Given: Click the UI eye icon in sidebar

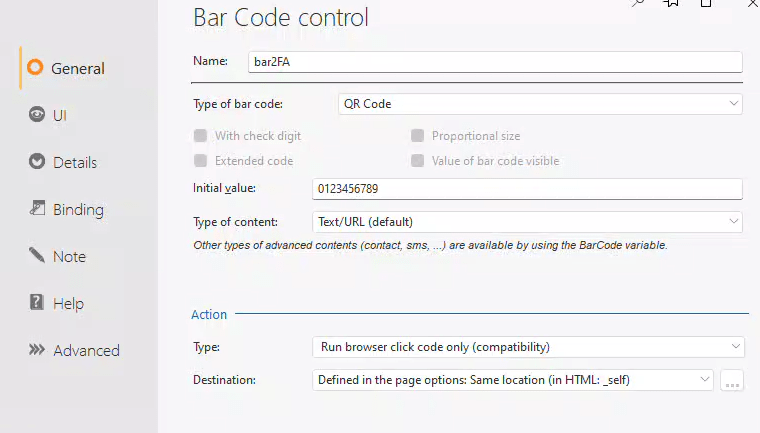Looking at the screenshot, I should coord(36,115).
